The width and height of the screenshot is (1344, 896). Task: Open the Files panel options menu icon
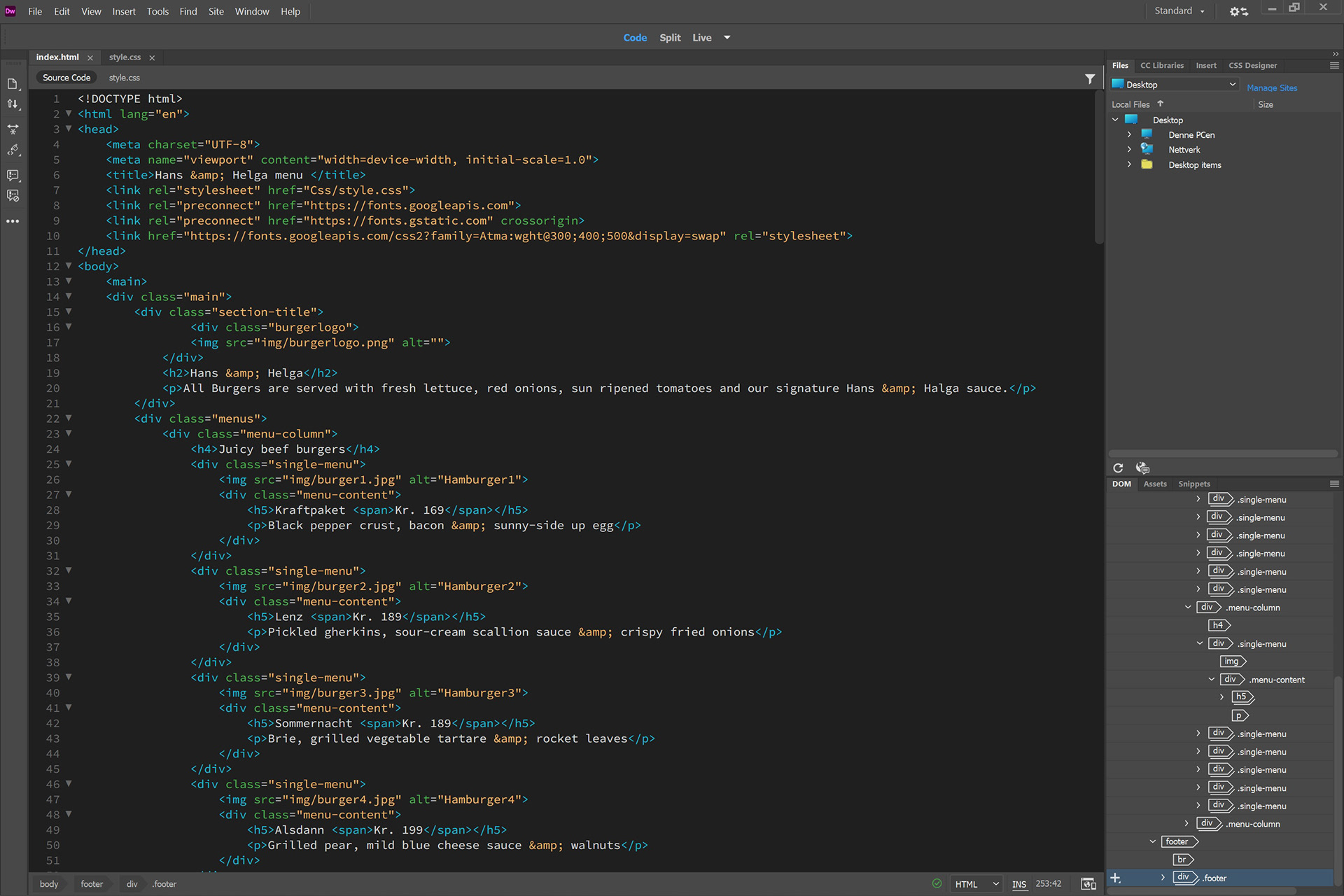click(1334, 65)
